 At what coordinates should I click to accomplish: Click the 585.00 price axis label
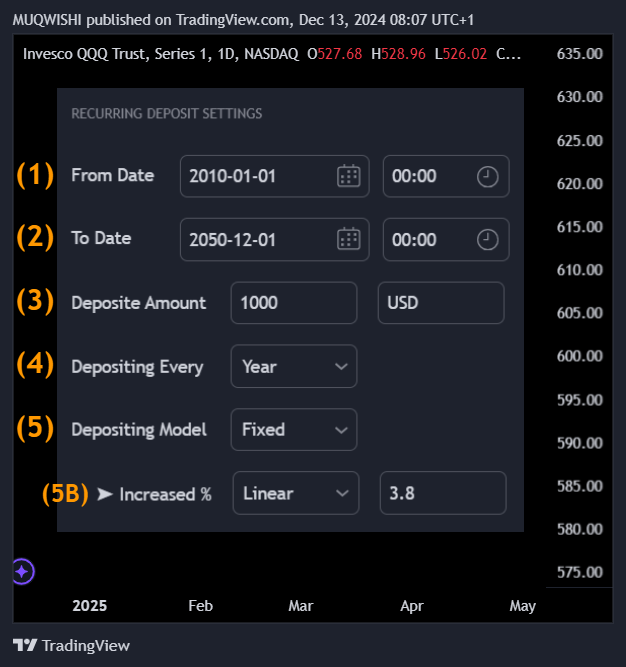click(x=580, y=486)
